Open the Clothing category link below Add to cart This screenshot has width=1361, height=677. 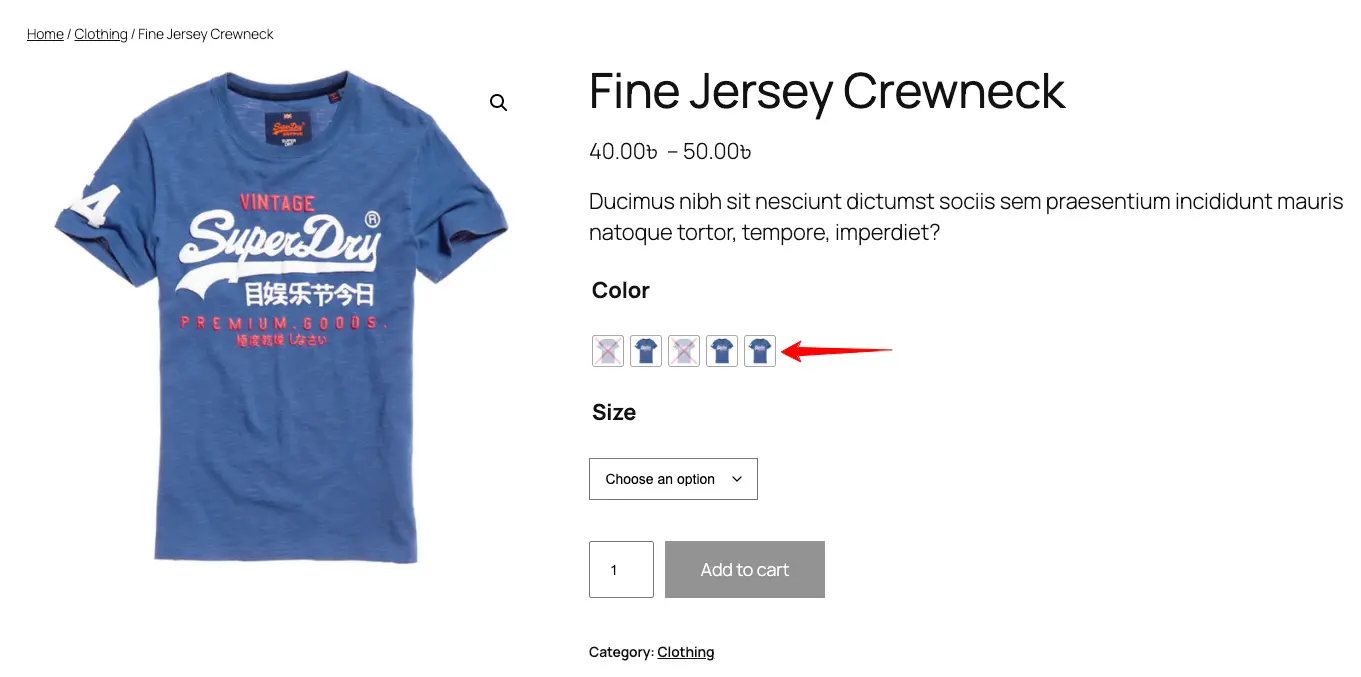pos(686,652)
